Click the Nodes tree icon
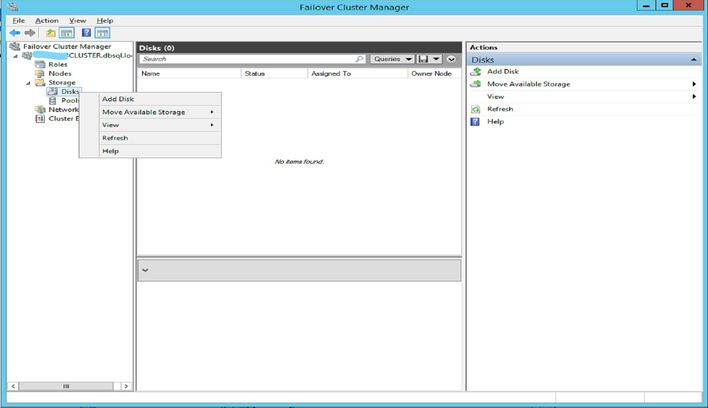The width and height of the screenshot is (708, 408). (40, 74)
